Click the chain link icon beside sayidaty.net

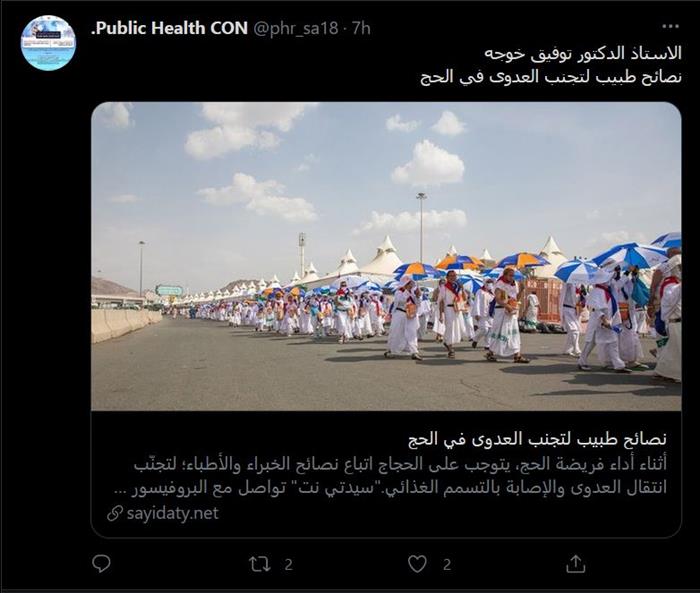(115, 514)
